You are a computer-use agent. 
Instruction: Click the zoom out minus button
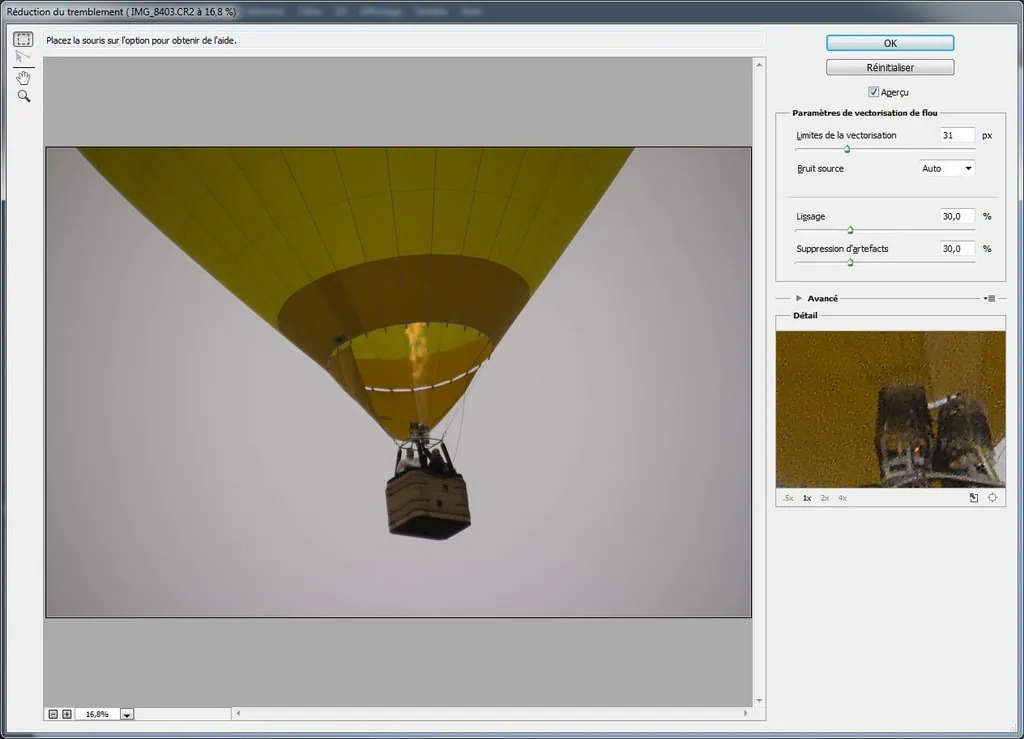point(53,714)
